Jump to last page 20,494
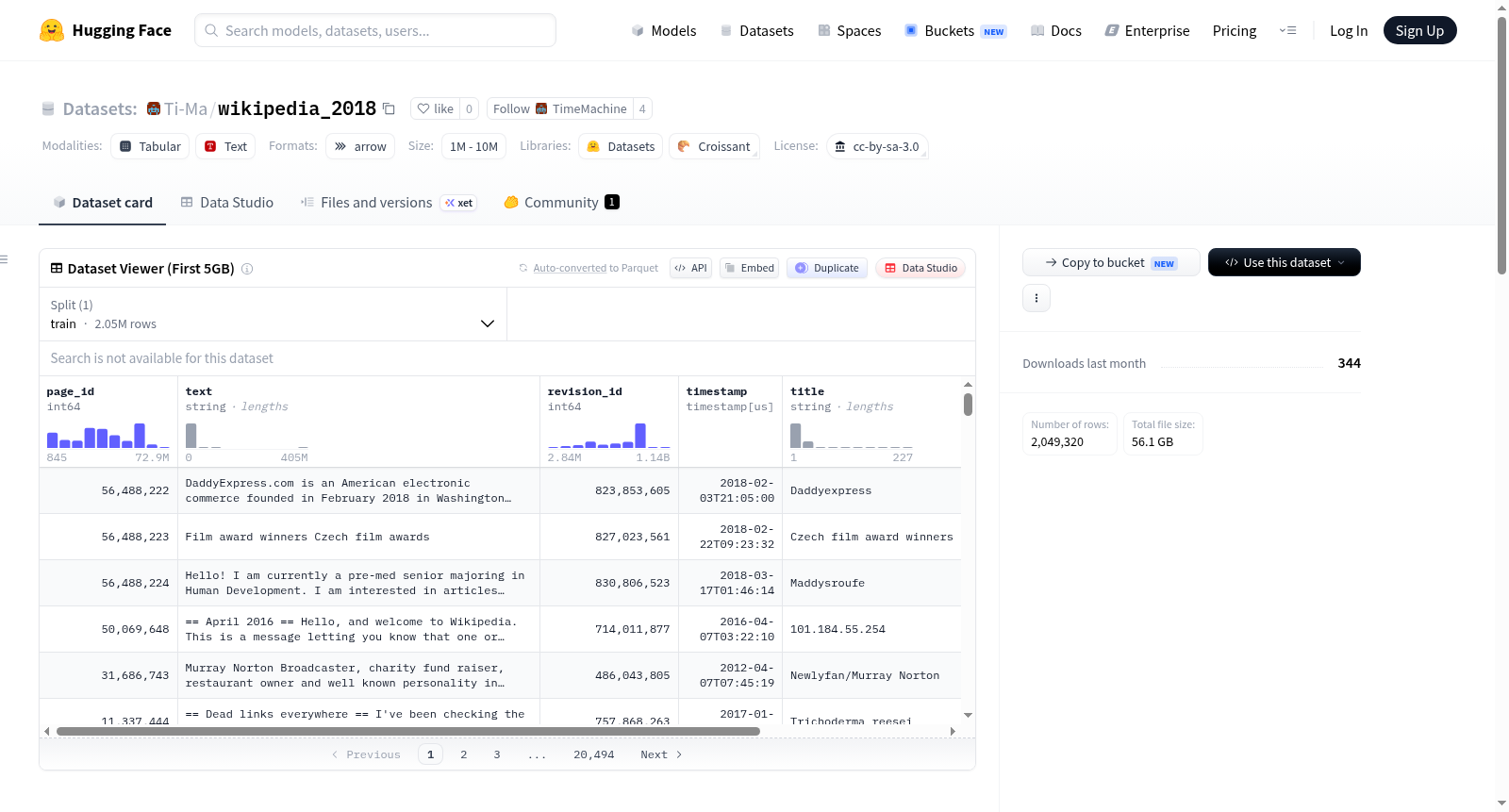The image size is (1509, 812). (594, 754)
